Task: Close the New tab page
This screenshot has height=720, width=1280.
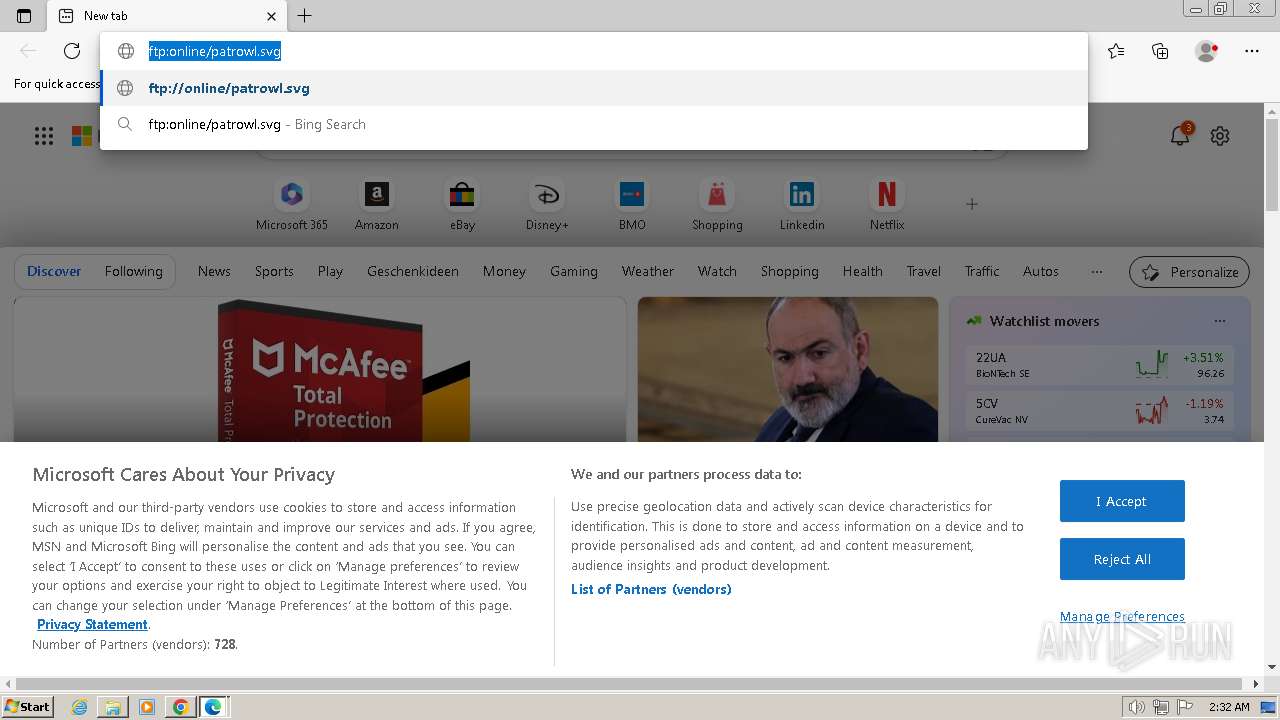Action: [271, 16]
